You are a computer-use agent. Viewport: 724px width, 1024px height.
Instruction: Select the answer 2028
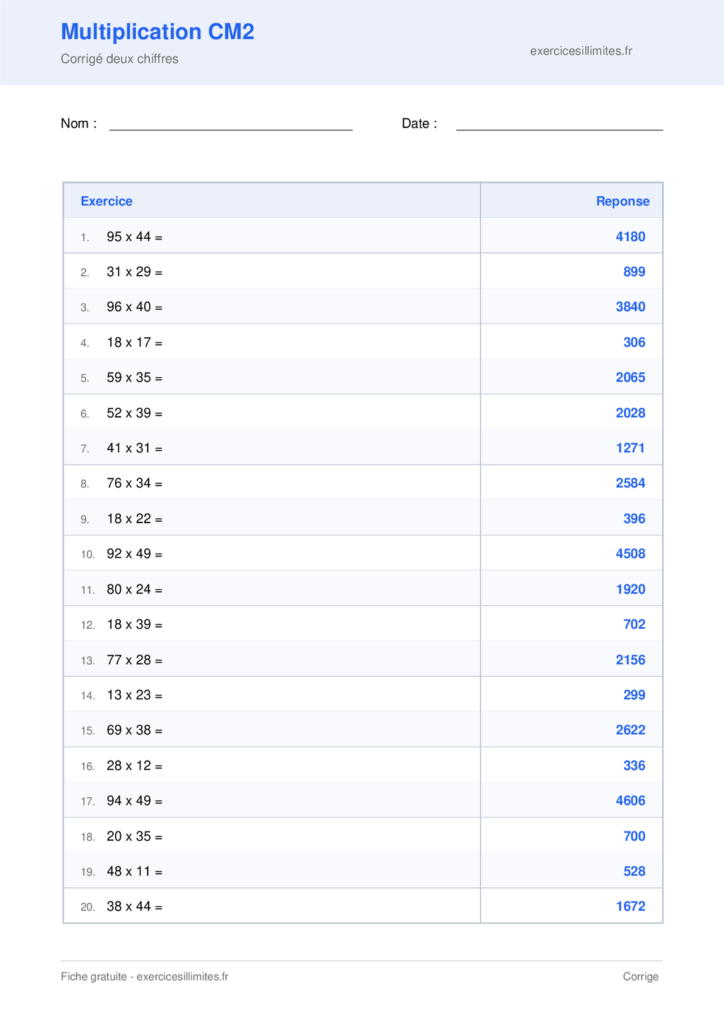(631, 413)
